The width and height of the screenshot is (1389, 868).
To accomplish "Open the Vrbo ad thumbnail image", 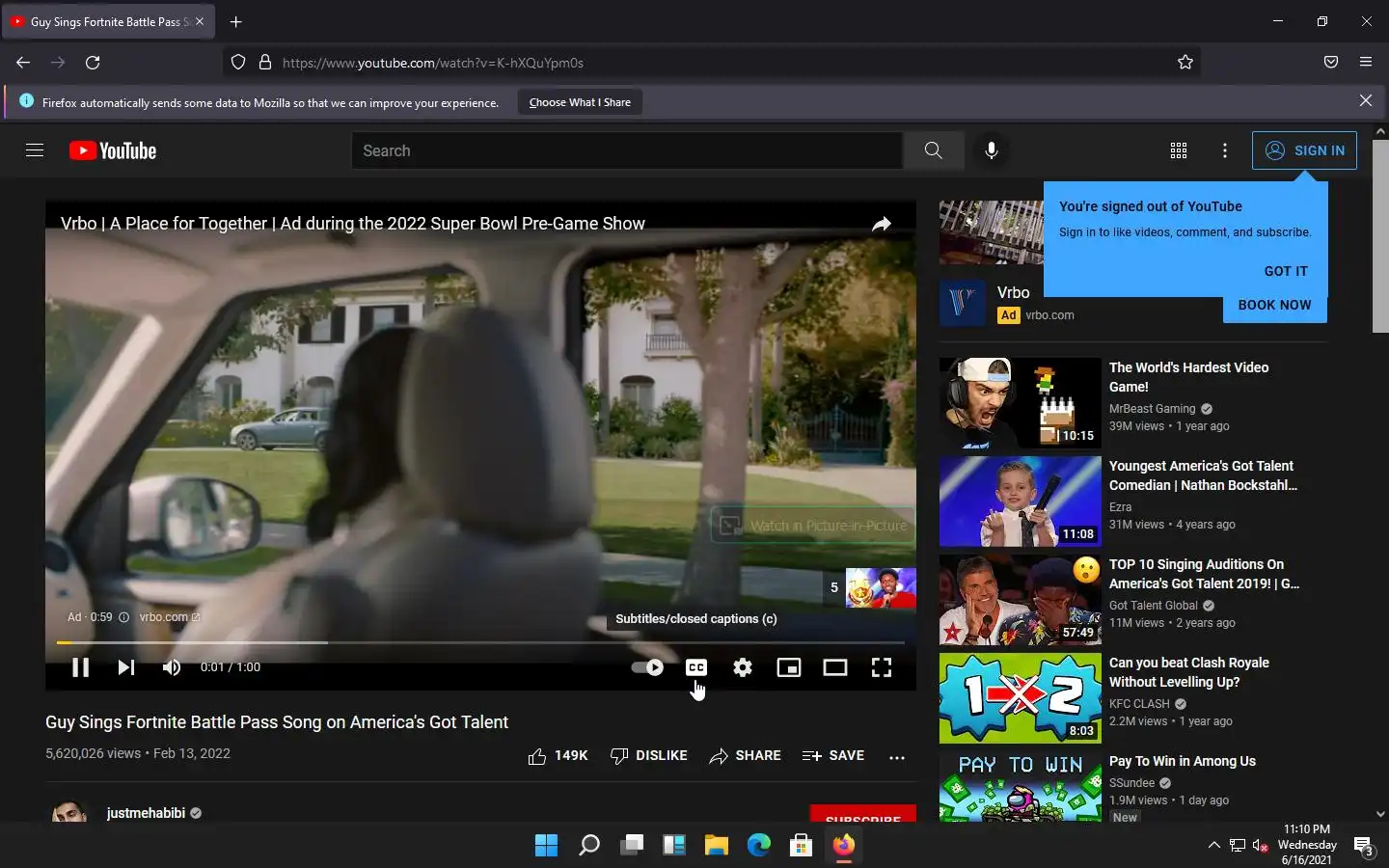I will point(992,232).
